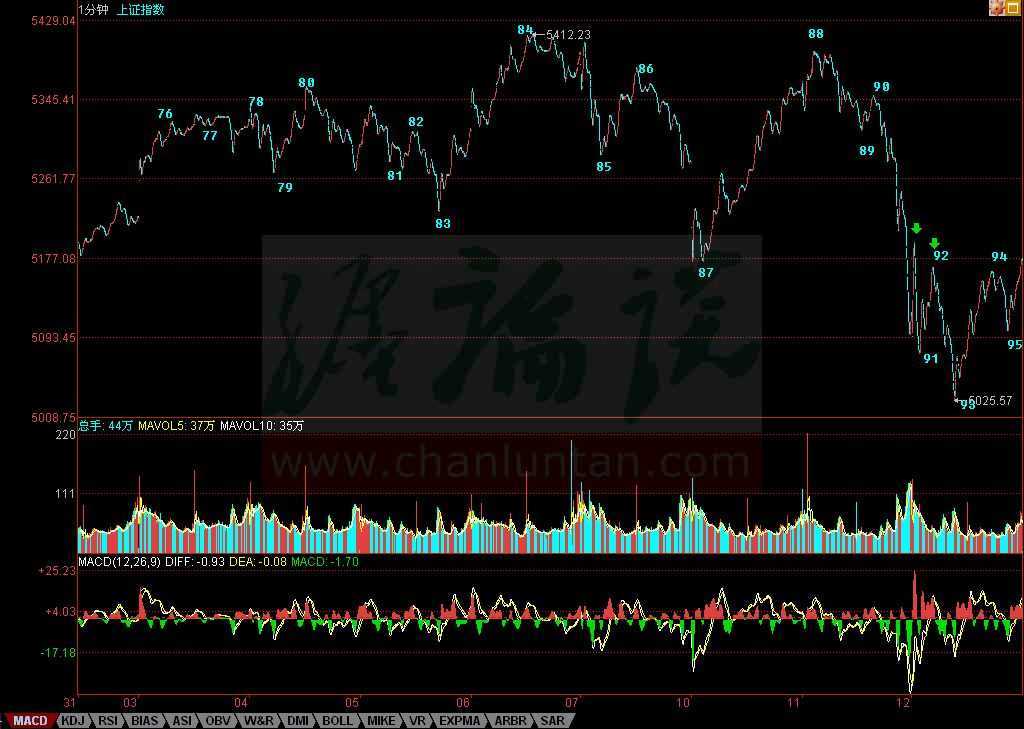
Task: Click the wave marker numbered 88
Action: (816, 34)
